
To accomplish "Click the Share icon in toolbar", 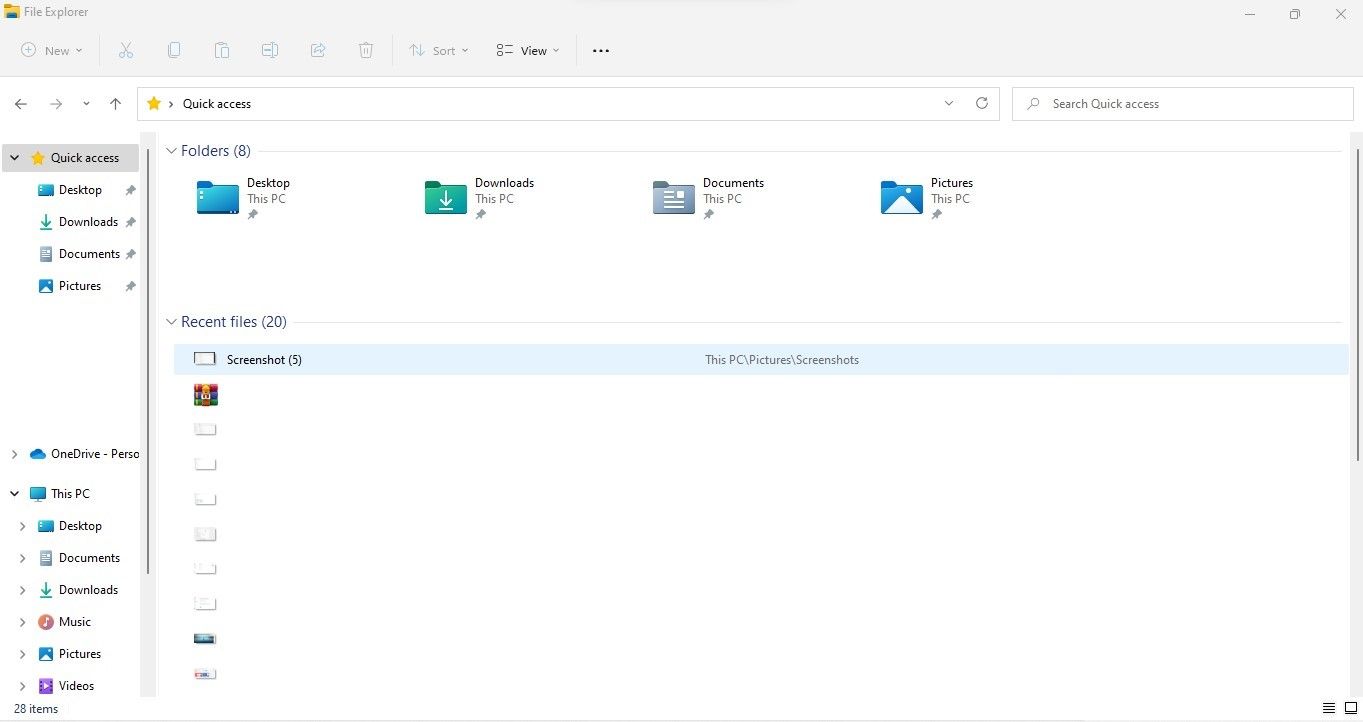I will point(318,51).
